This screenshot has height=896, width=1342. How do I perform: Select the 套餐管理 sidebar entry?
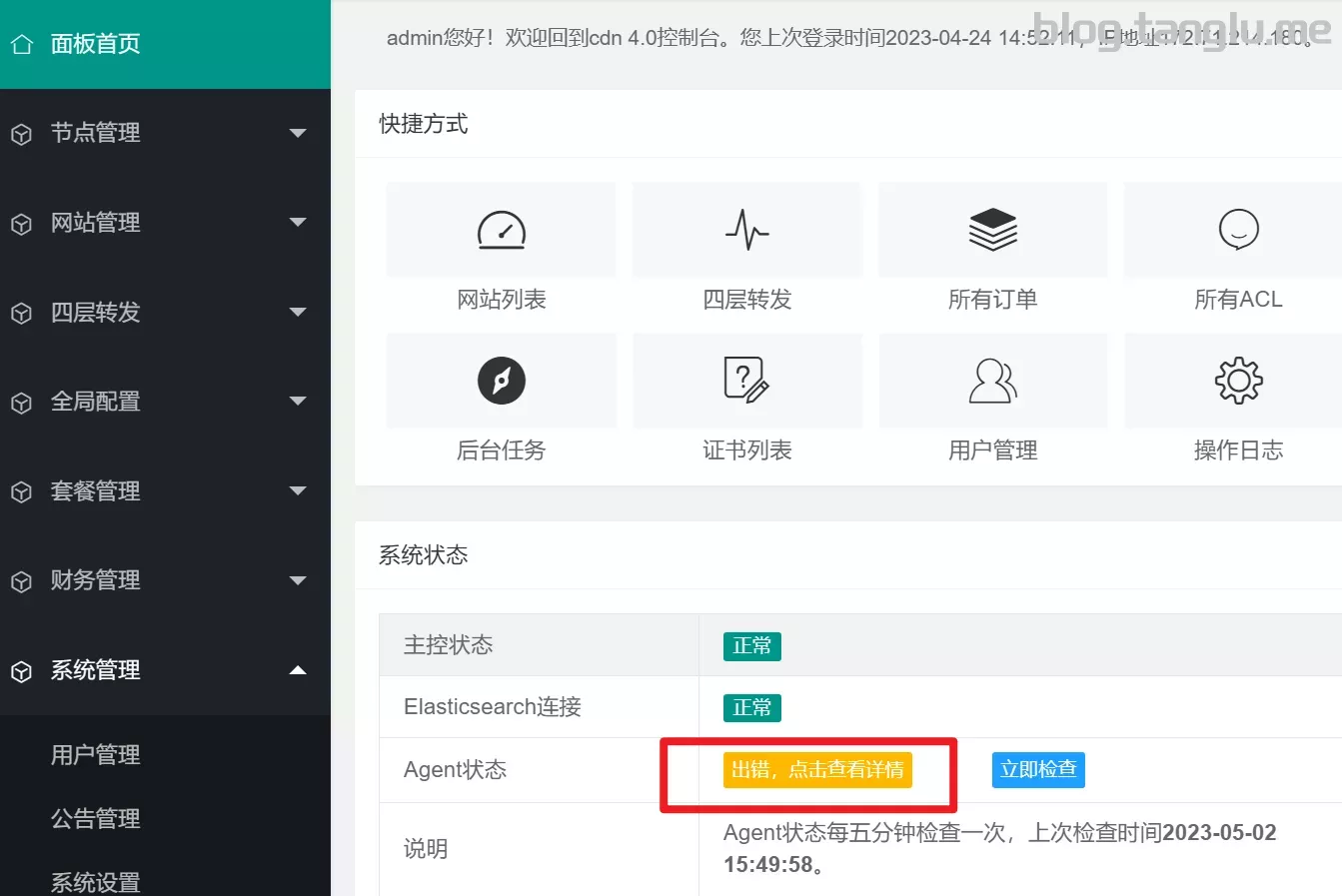coord(95,490)
